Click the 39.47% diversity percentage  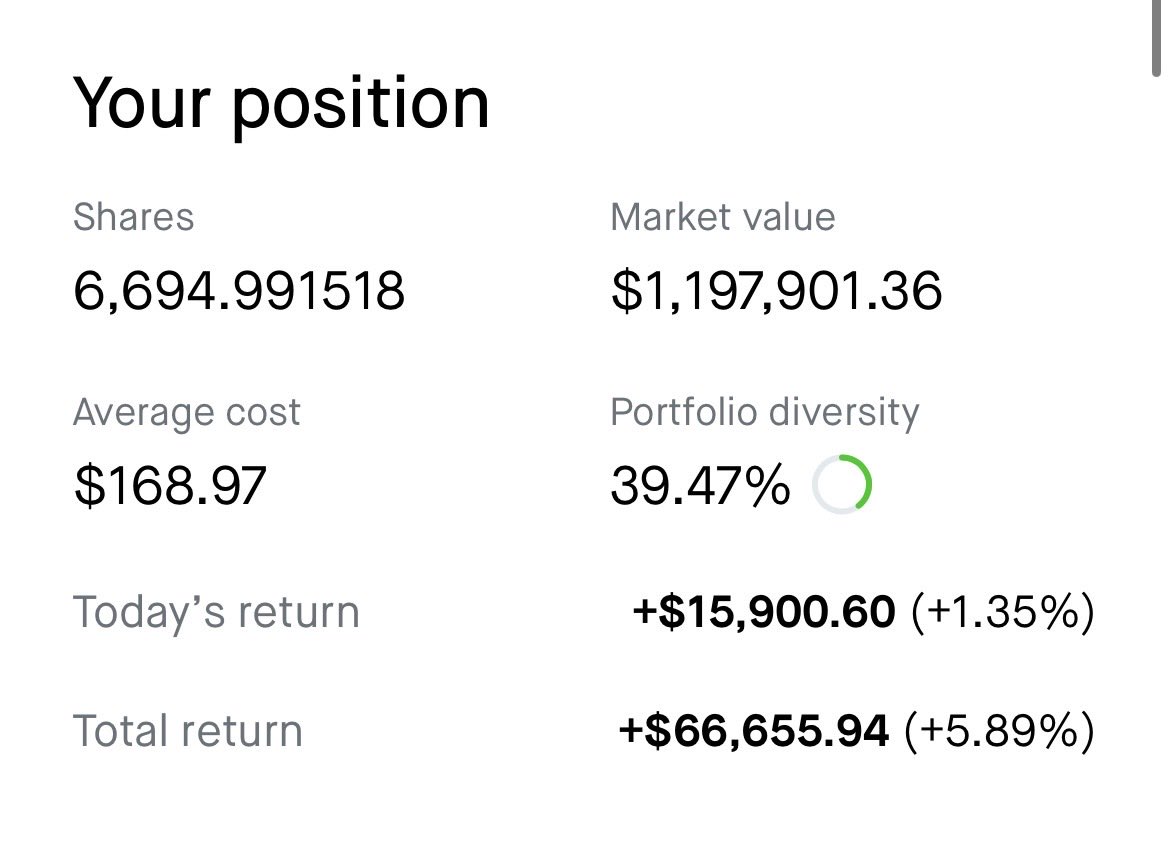pyautogui.click(x=700, y=485)
